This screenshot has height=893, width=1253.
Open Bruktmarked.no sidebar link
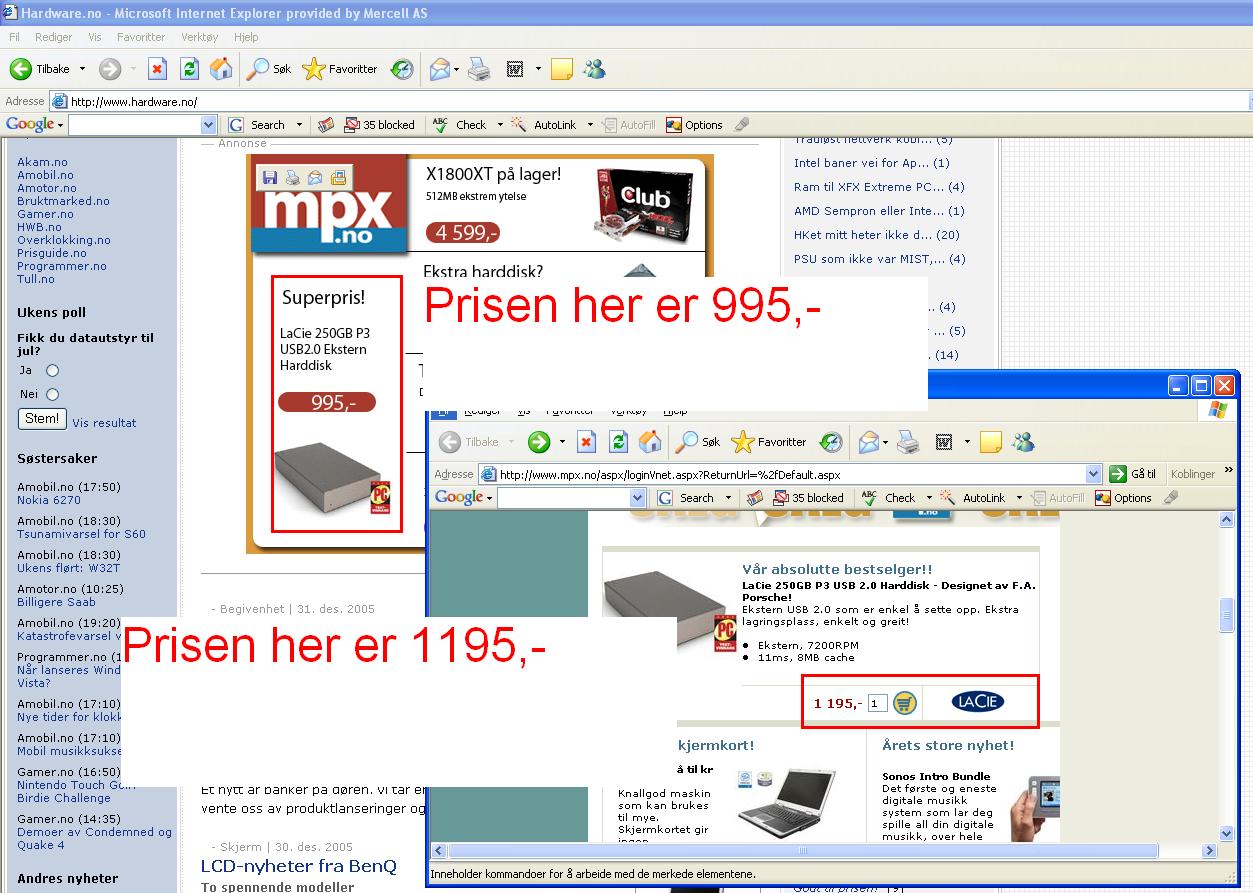tap(63, 201)
